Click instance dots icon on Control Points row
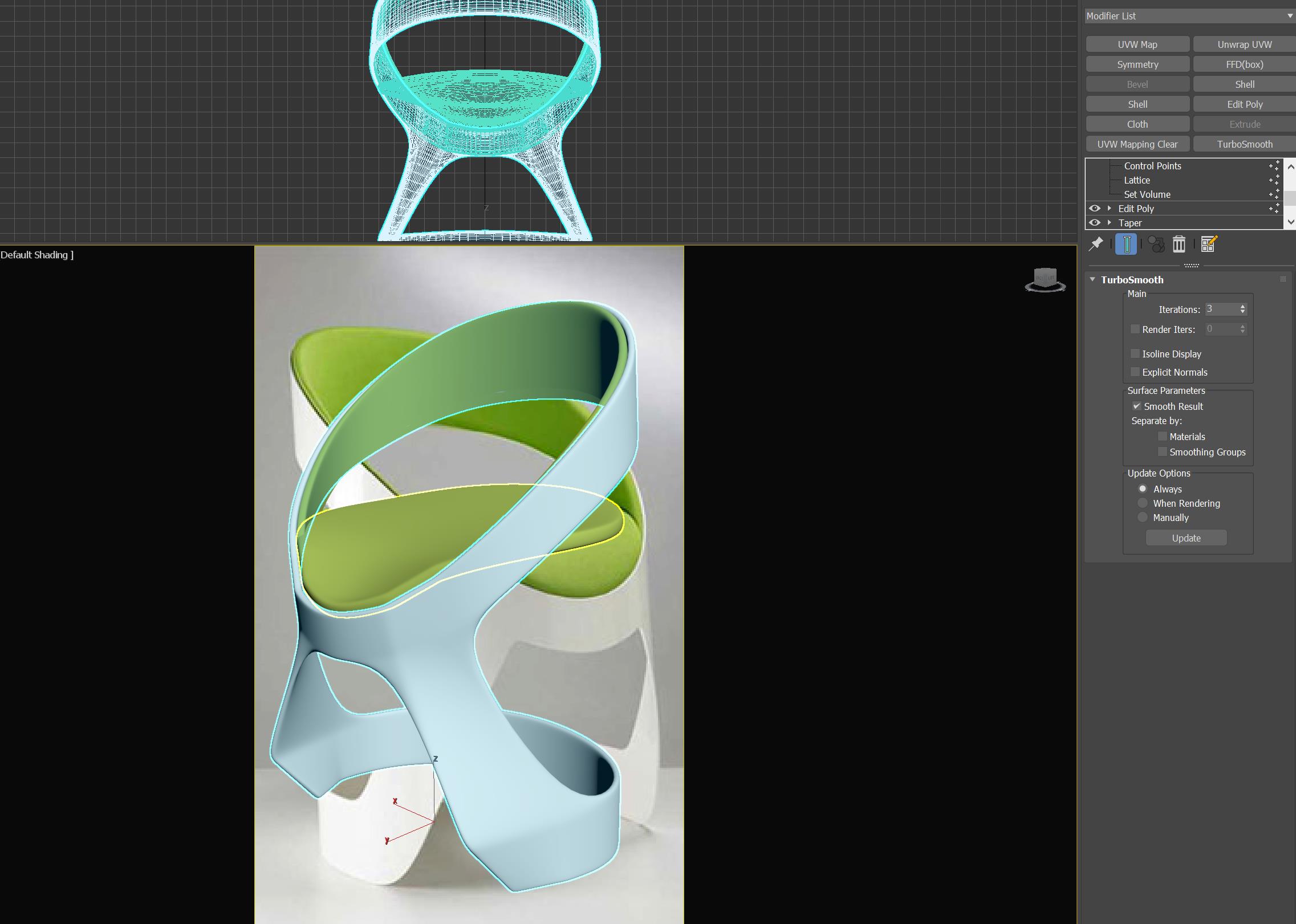 coord(1274,165)
